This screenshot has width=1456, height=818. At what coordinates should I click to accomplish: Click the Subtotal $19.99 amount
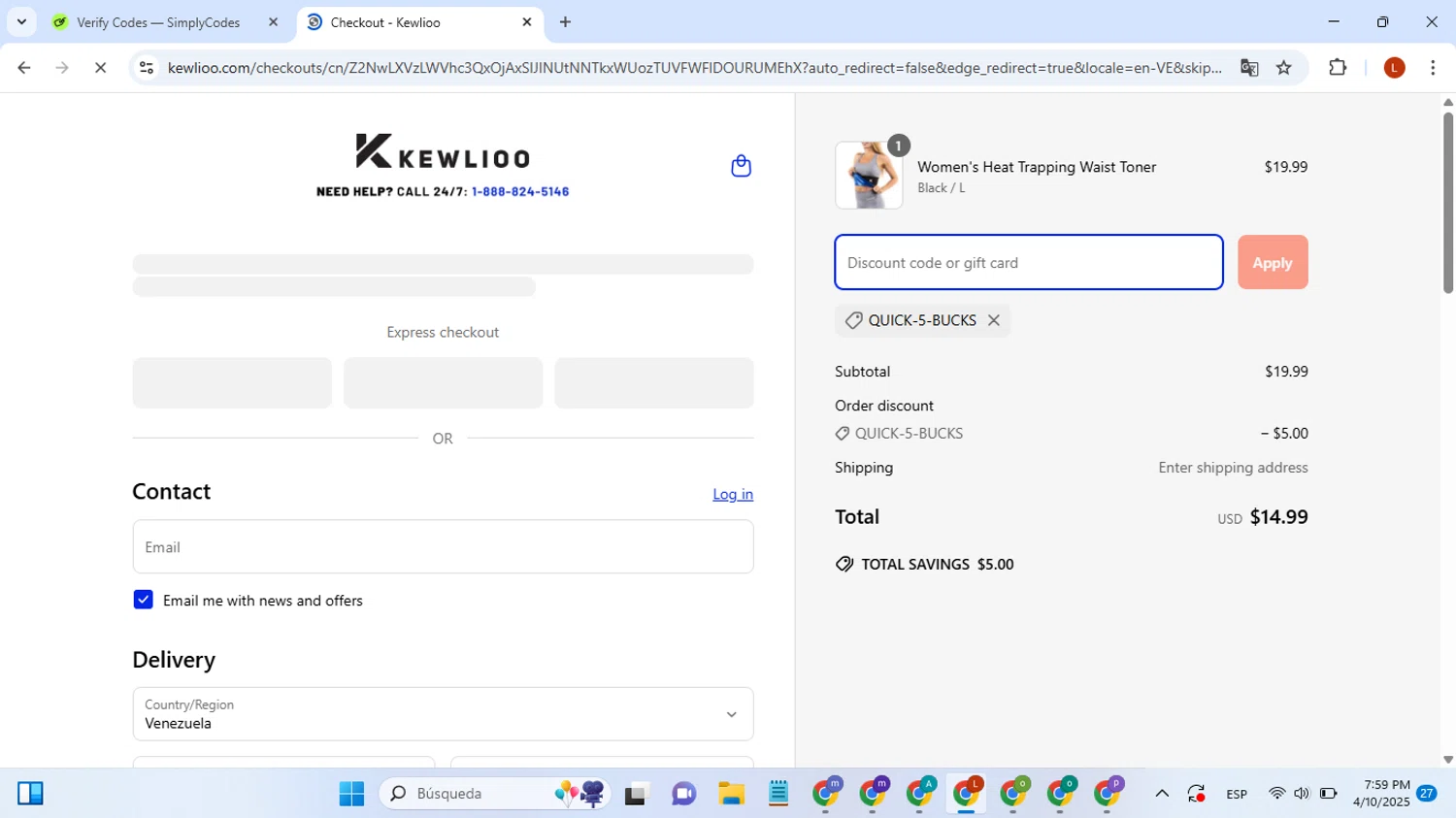pos(1286,372)
